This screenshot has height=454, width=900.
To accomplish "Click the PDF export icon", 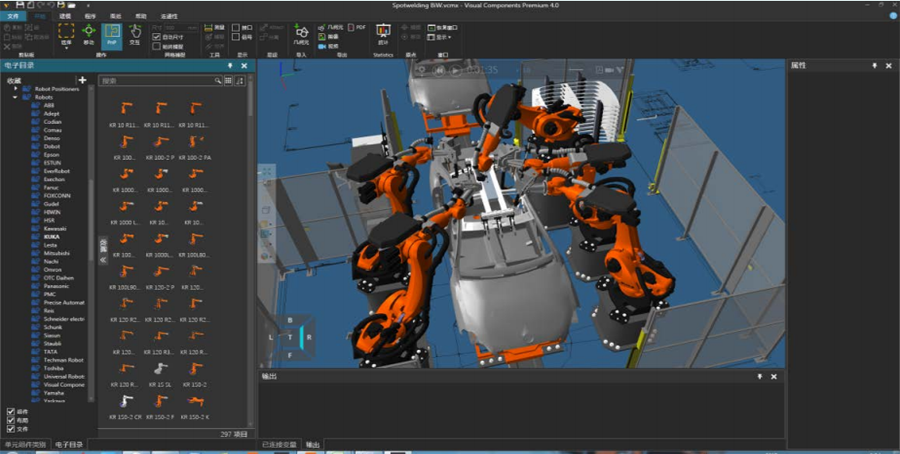I will [x=350, y=27].
